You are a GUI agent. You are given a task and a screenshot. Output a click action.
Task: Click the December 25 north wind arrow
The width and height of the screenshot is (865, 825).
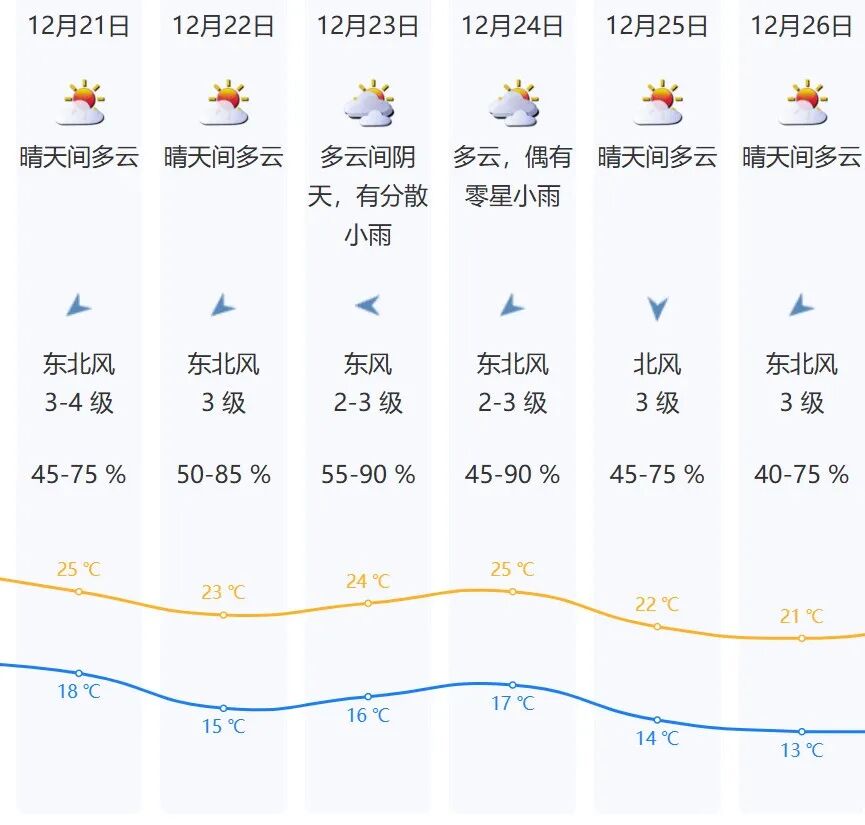click(657, 308)
